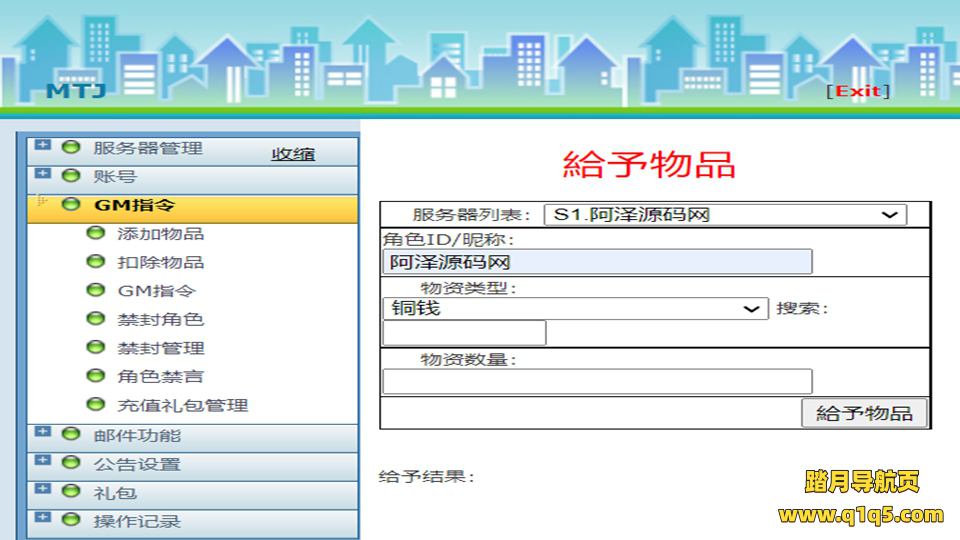Focus the 物资数量 quantity input field

coord(597,381)
